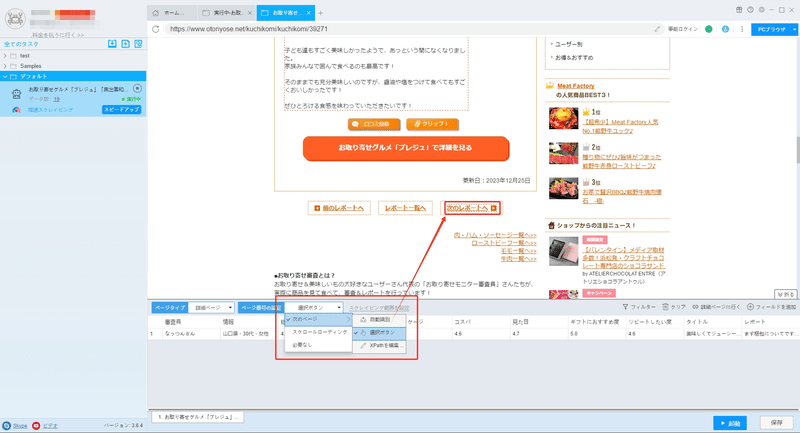Click the Meat Factory link
The width and height of the screenshot is (800, 433).
tap(576, 86)
